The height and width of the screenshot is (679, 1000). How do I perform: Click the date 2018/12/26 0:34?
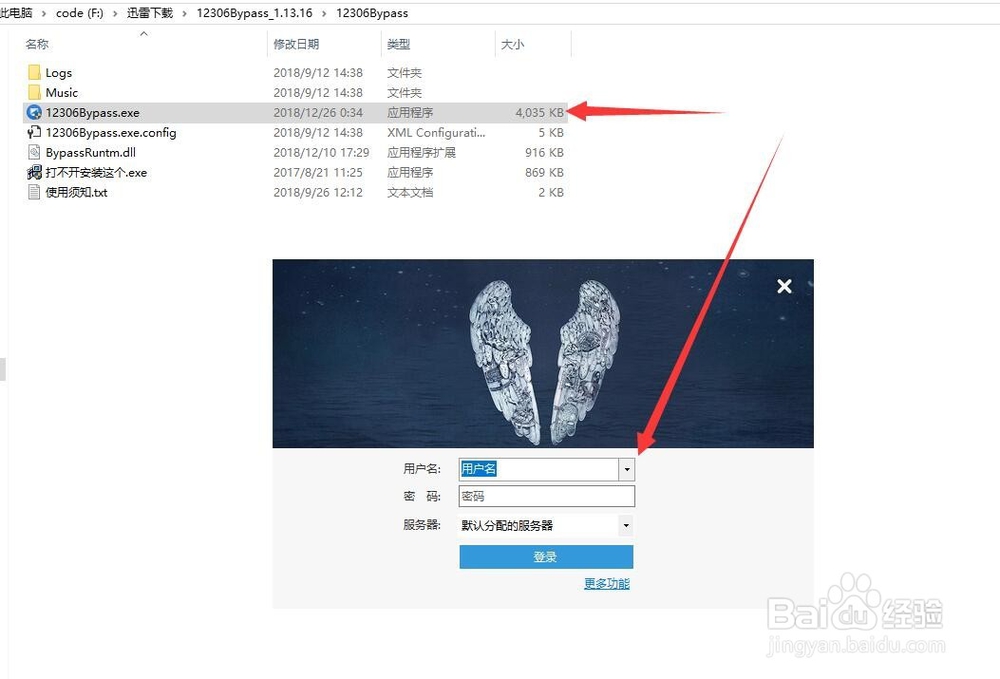(318, 113)
